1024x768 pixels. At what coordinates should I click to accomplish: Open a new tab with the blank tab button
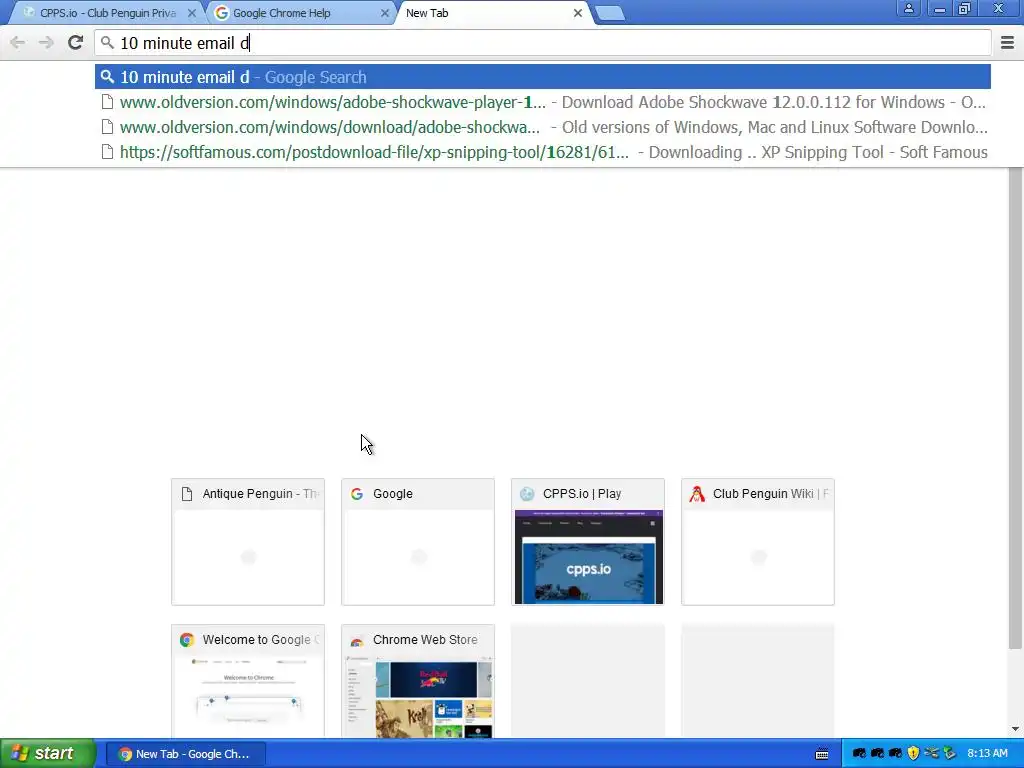(610, 13)
